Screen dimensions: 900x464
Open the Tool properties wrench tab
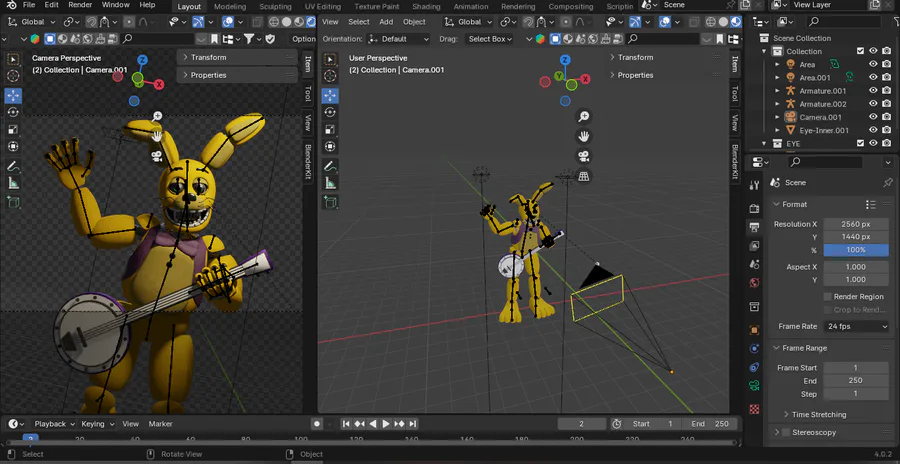(754, 185)
